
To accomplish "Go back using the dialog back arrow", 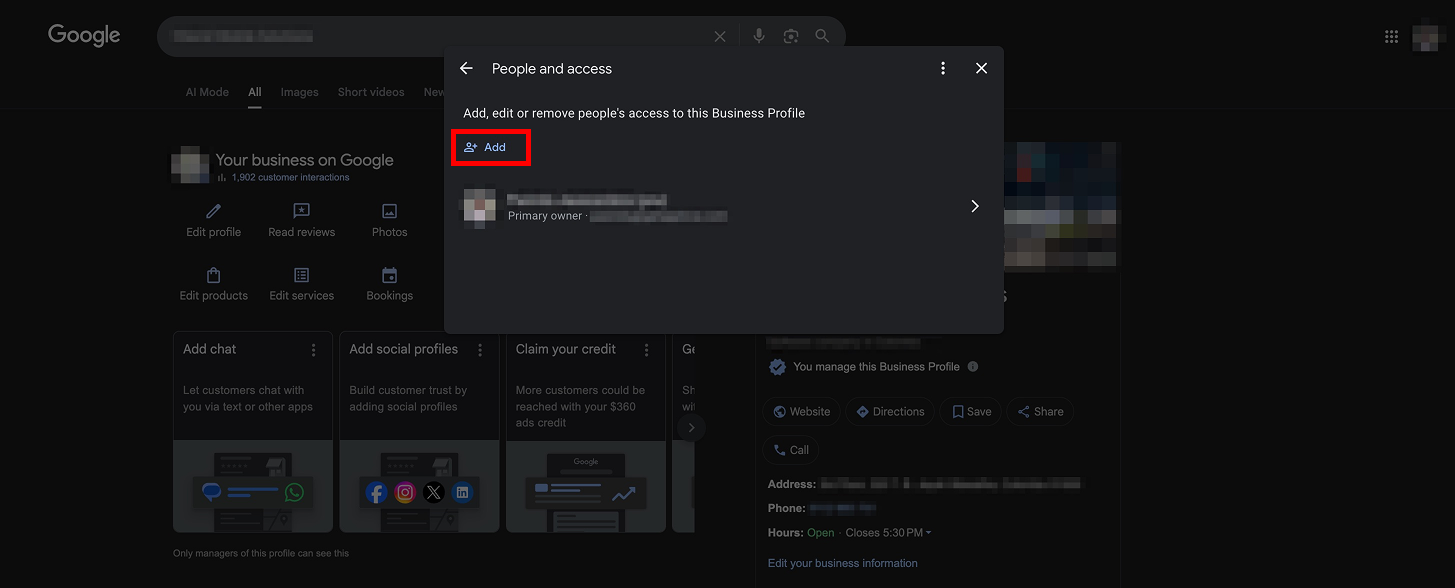I will (x=466, y=68).
